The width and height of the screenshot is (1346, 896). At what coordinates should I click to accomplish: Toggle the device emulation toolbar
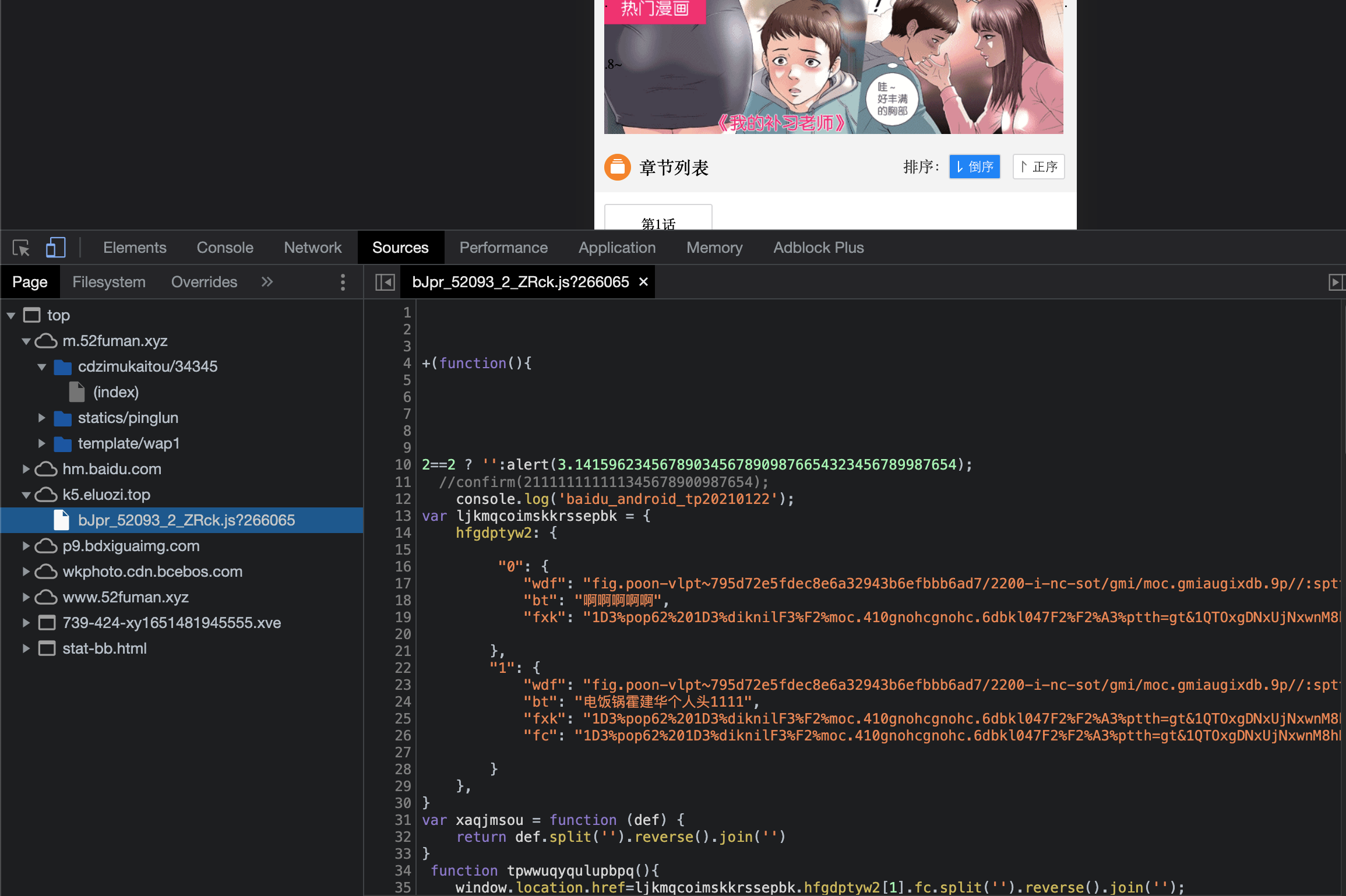click(55, 247)
